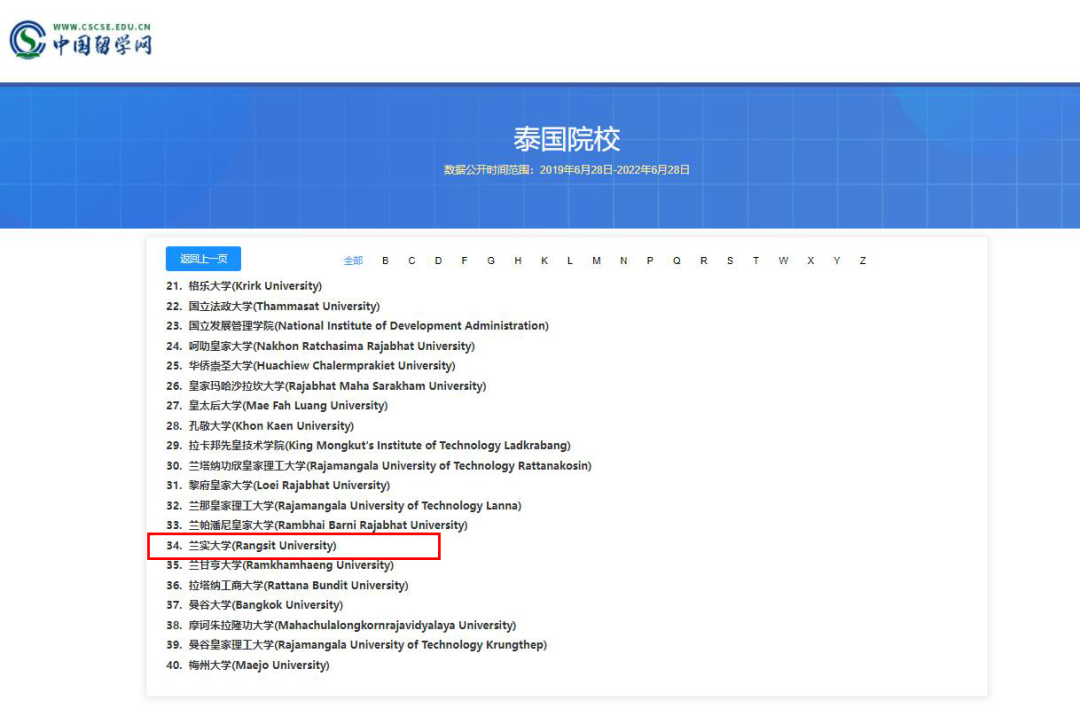Filter universities by letter P
This screenshot has height=708, width=1080.
coord(650,260)
